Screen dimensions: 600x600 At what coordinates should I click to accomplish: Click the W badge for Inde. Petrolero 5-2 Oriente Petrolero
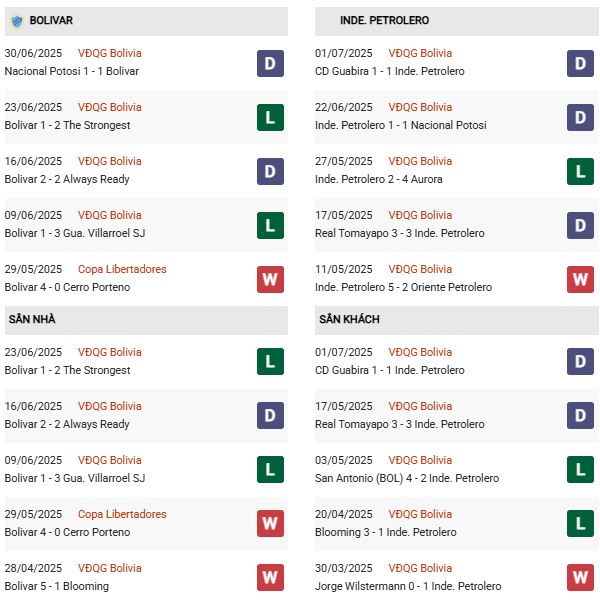pyautogui.click(x=580, y=279)
